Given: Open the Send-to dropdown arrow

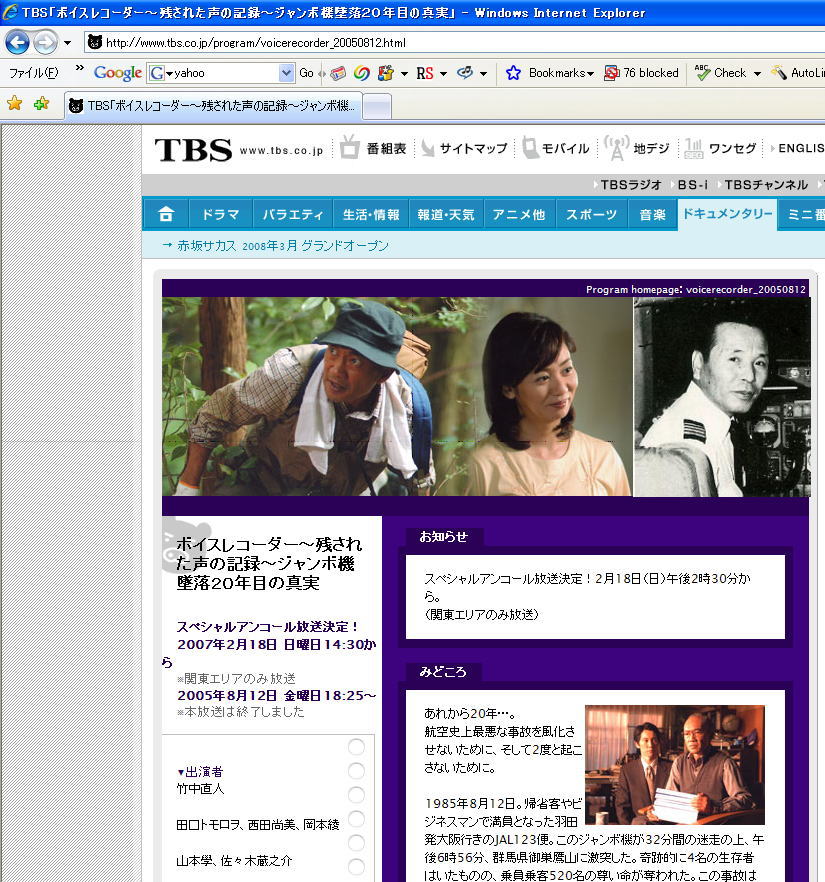Looking at the screenshot, I should pyautogui.click(x=483, y=74).
